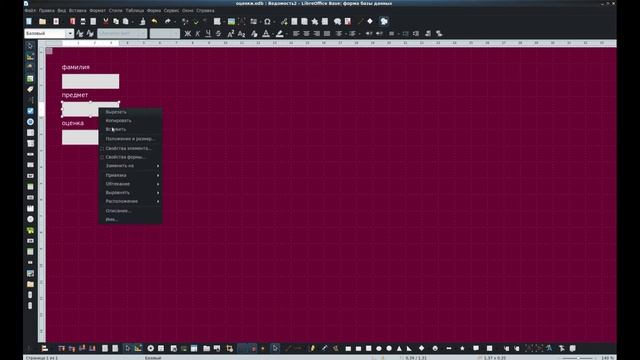
Task: Click the cut scissors icon
Action: (106, 21)
